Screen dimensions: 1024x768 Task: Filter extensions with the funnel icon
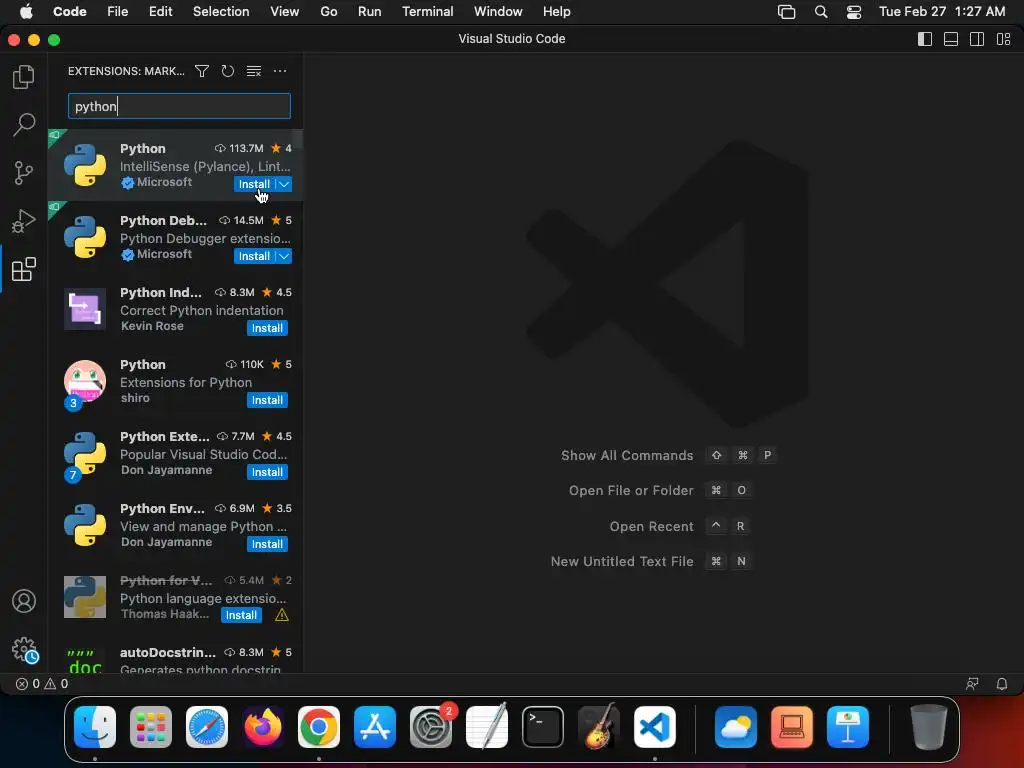coord(202,71)
